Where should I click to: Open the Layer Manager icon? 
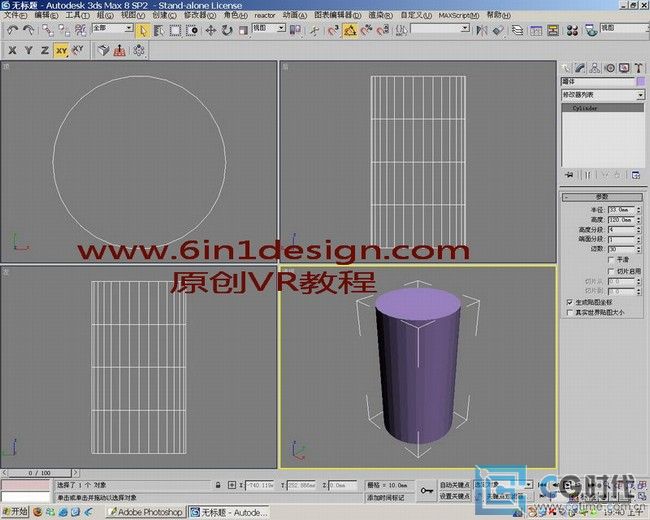517,30
